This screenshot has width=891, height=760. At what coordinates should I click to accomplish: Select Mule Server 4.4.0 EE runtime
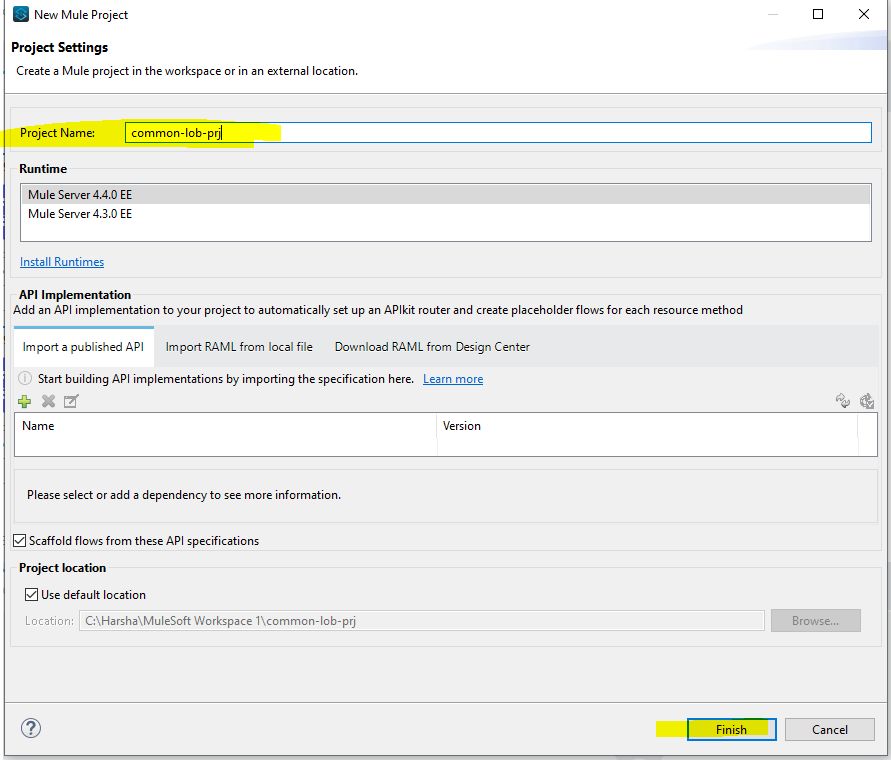[446, 194]
